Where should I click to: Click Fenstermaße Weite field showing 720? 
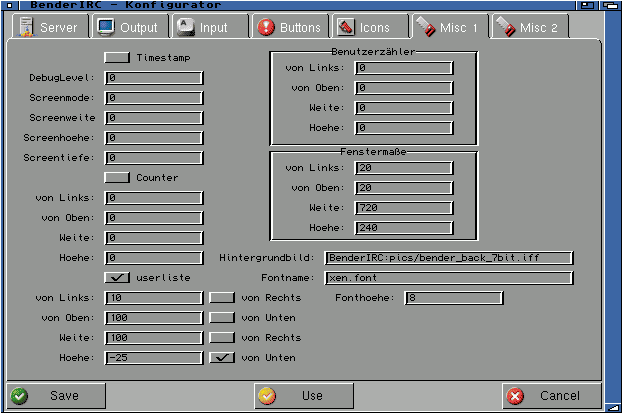point(404,208)
